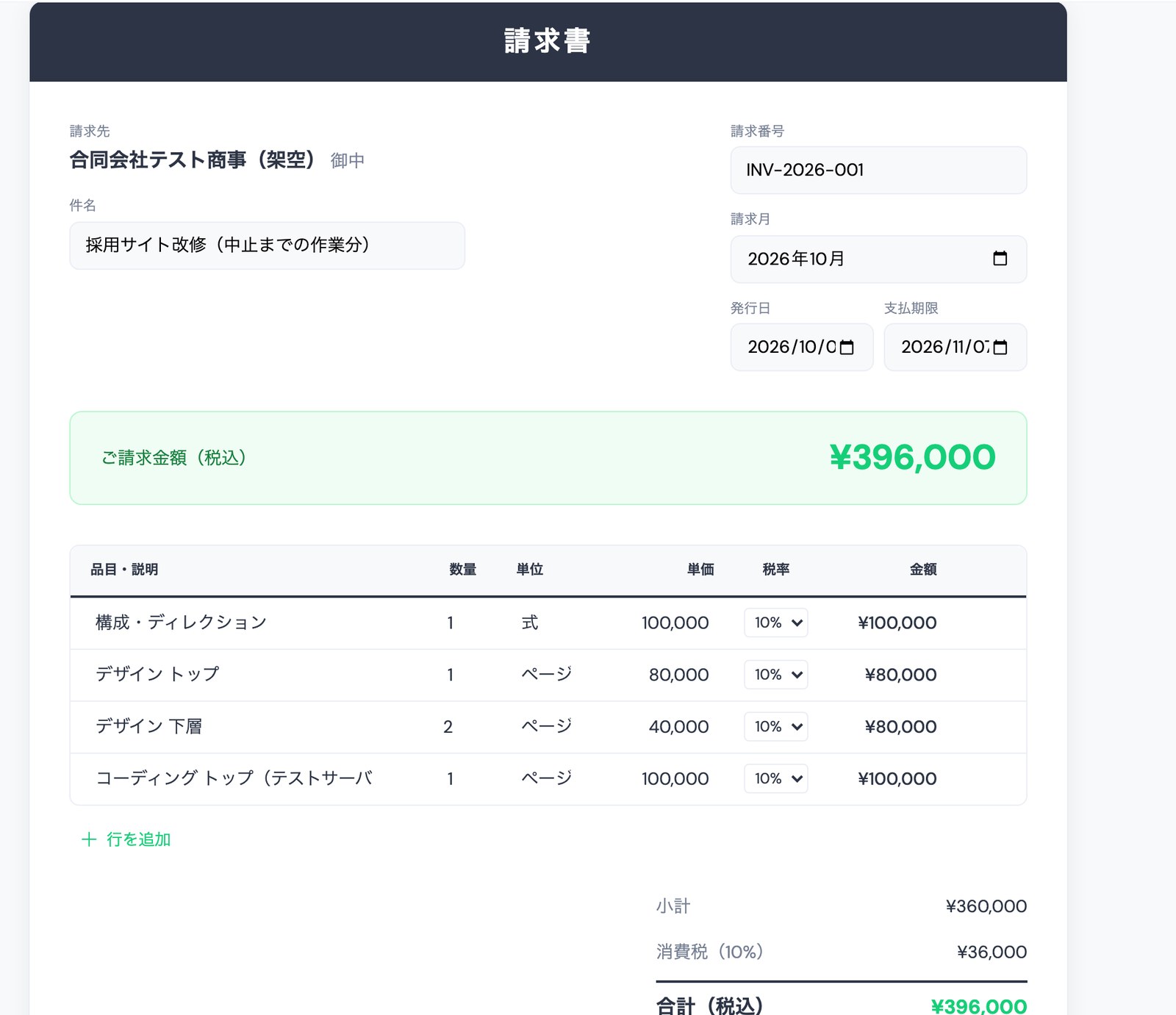Viewport: 1176px width, 1015px height.
Task: Edit the invoice number INV-2026-001 field
Action: pyautogui.click(x=878, y=170)
